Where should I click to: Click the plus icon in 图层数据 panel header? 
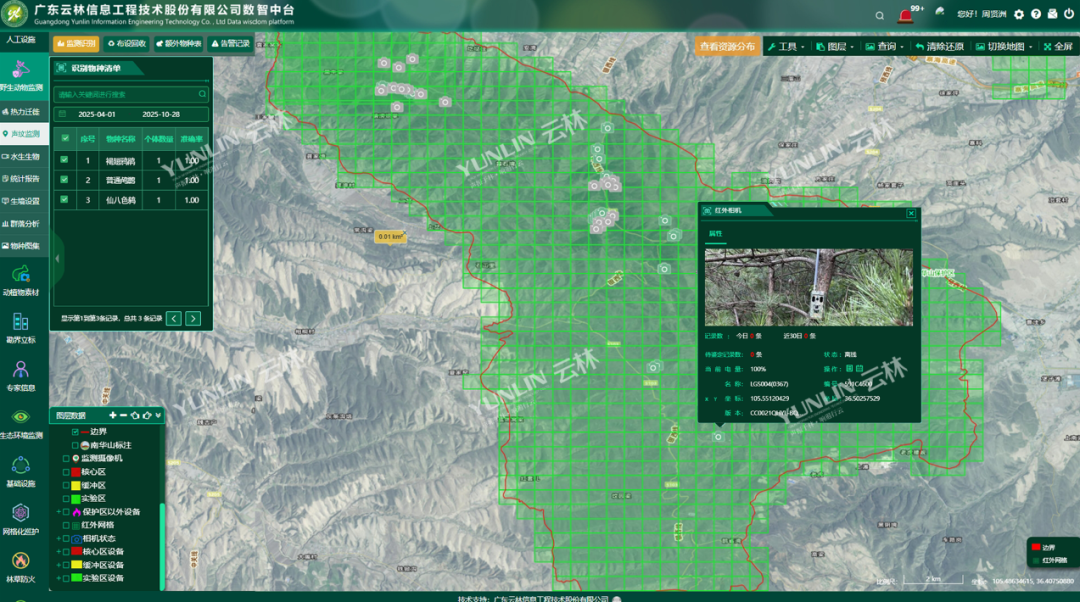point(113,415)
